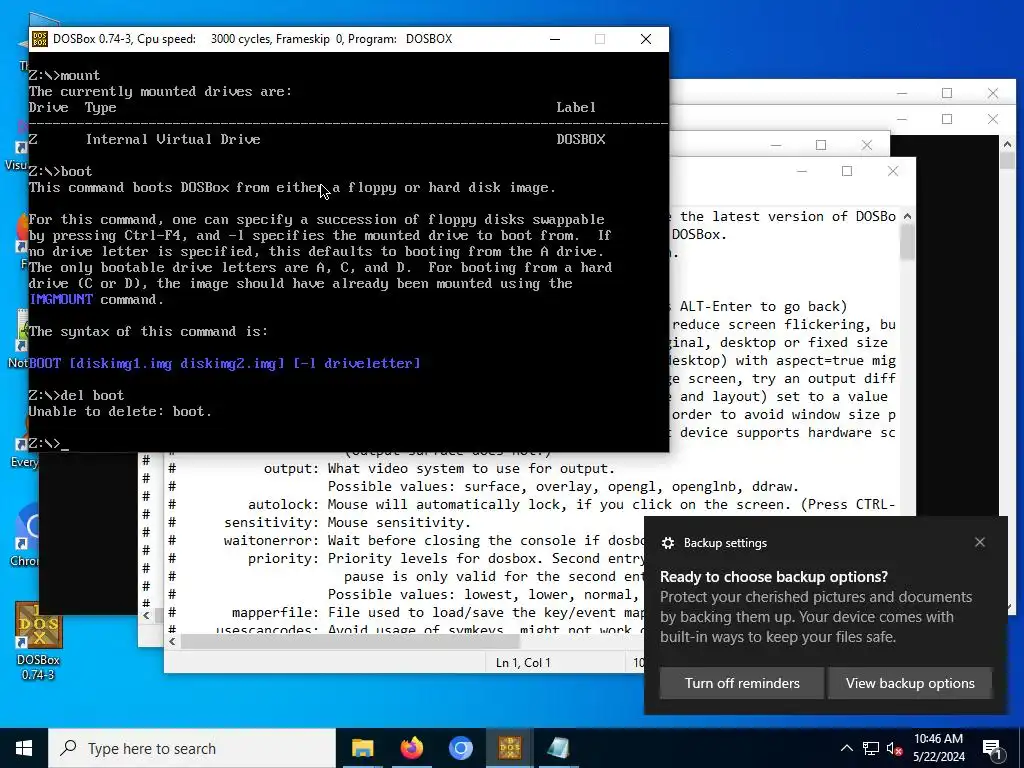Click 'Internal Virtual Drive' text in DOSBox
The image size is (1024, 768).
click(173, 139)
